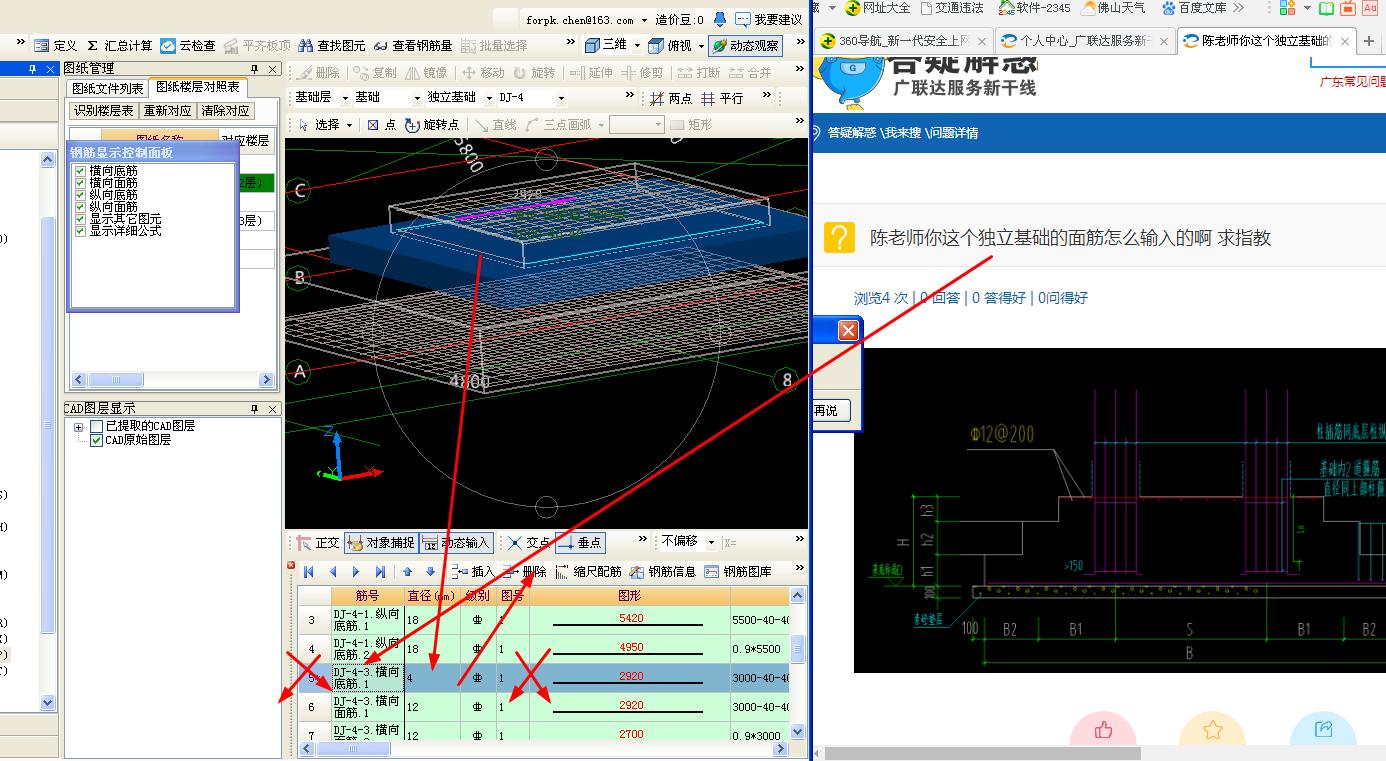Open 选择 tool dropdown arrow

[x=350, y=126]
